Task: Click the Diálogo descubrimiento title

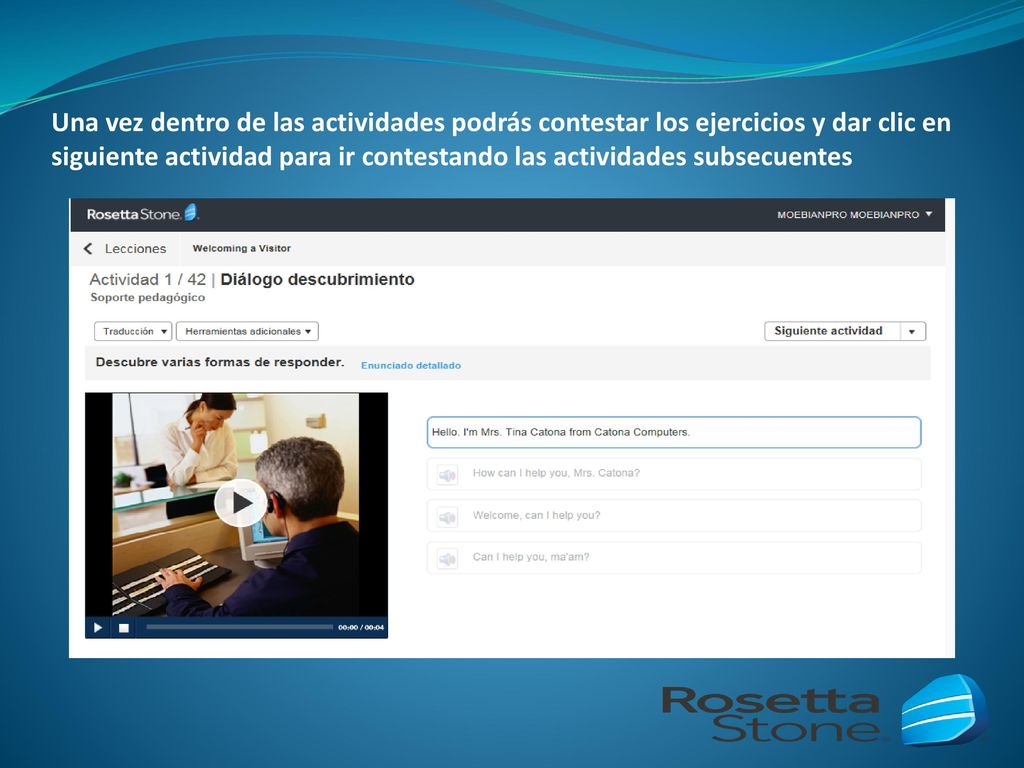Action: click(x=317, y=280)
